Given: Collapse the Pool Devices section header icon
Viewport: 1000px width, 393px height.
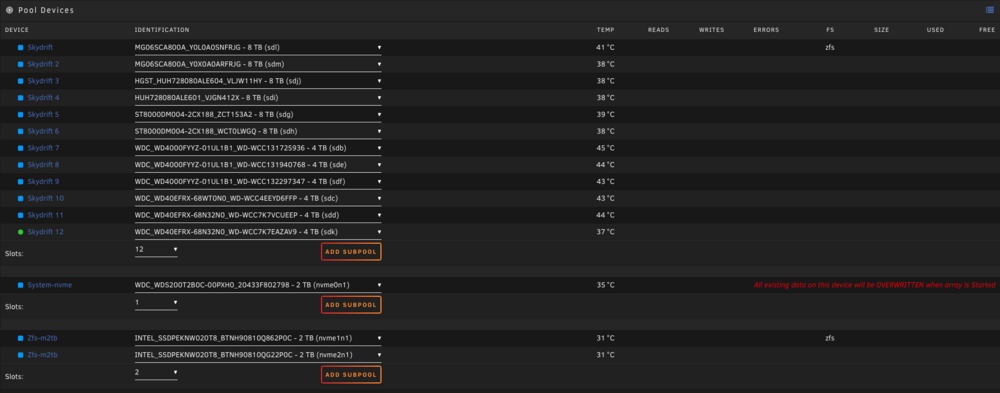Looking at the screenshot, I should pyautogui.click(x=9, y=10).
